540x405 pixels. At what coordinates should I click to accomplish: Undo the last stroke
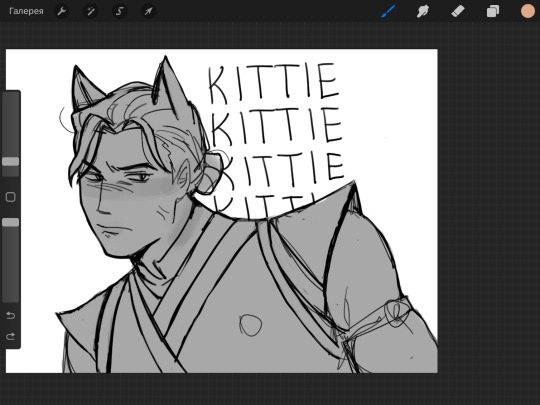tap(10, 315)
